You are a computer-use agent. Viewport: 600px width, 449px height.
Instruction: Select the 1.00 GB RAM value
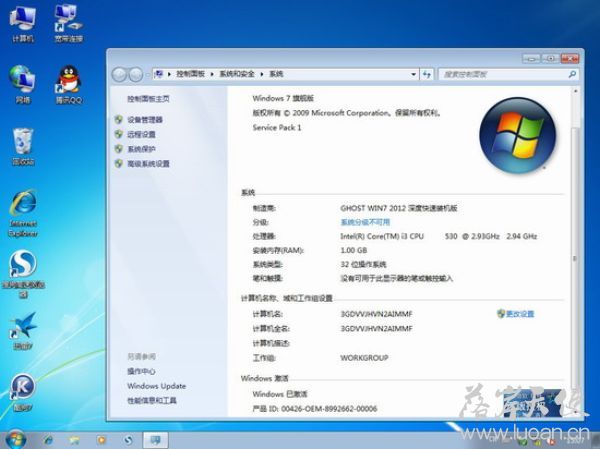click(354, 250)
